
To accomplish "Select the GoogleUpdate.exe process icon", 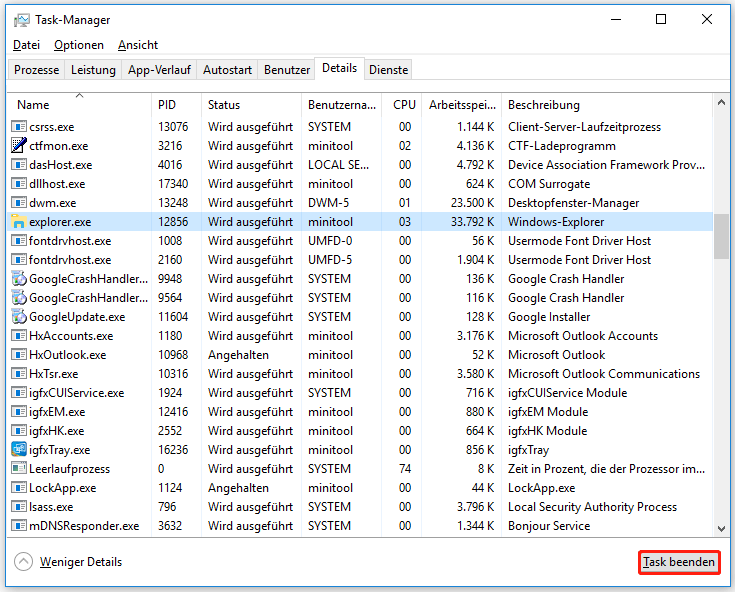I will tap(18, 317).
